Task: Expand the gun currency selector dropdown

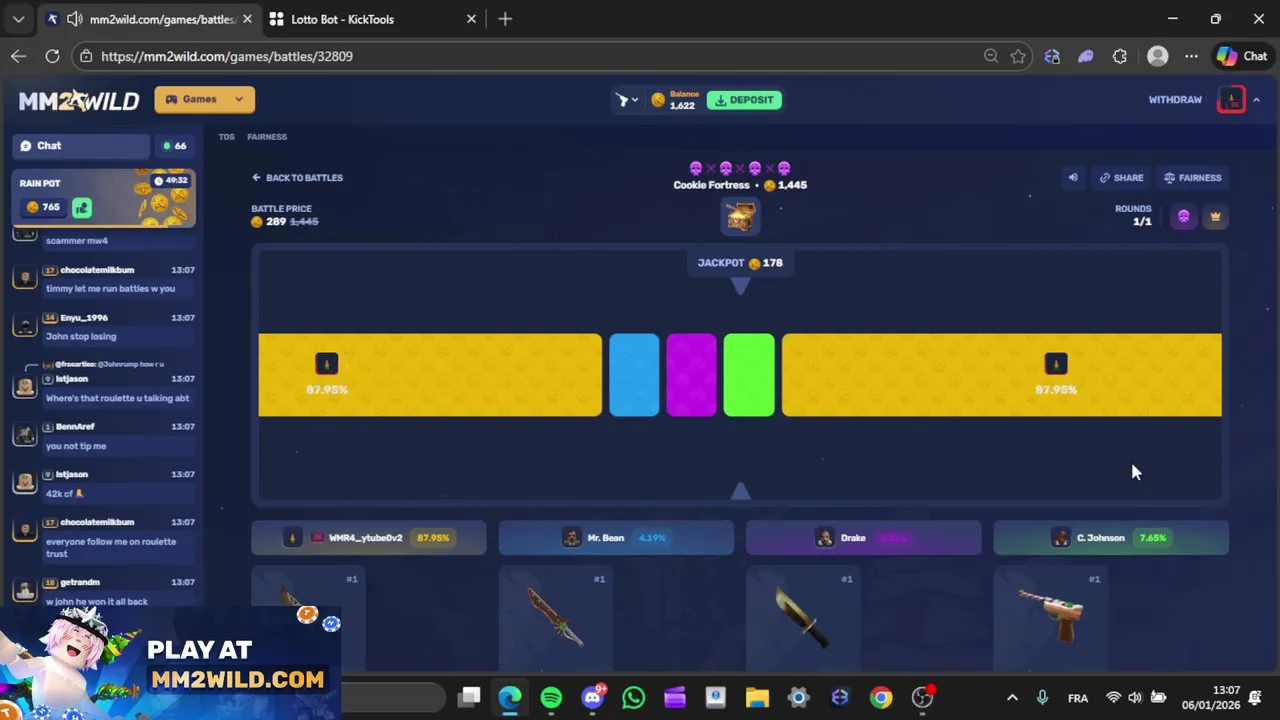Action: pyautogui.click(x=627, y=100)
